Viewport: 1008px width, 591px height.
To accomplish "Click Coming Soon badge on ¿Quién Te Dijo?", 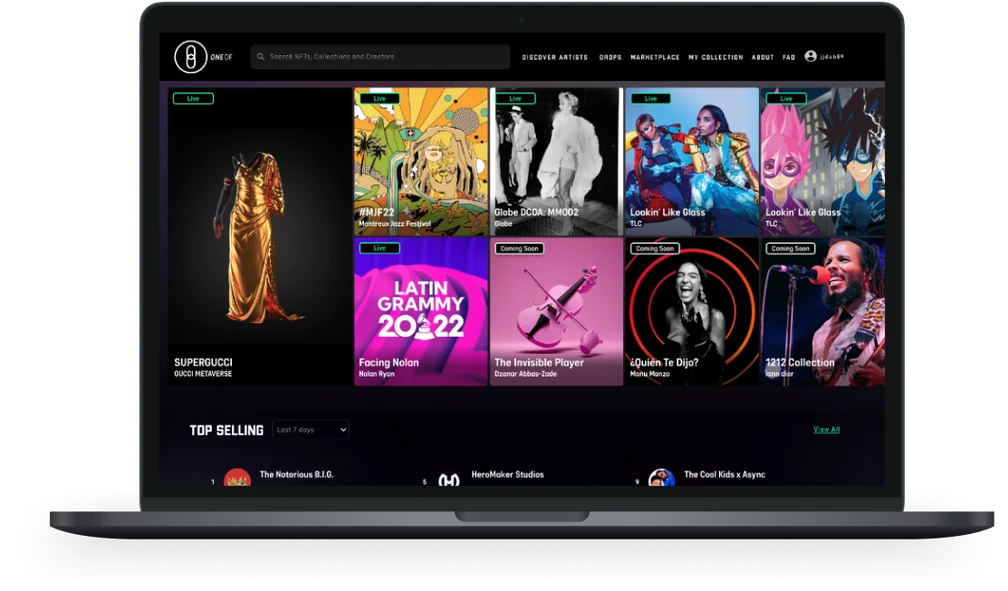I will click(x=655, y=248).
